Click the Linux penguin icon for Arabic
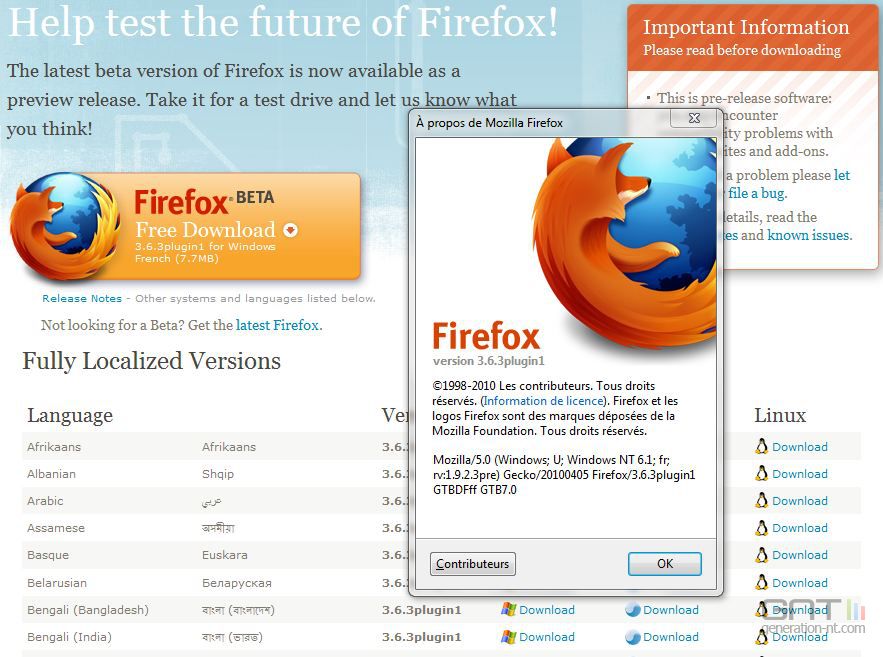 pyautogui.click(x=761, y=500)
